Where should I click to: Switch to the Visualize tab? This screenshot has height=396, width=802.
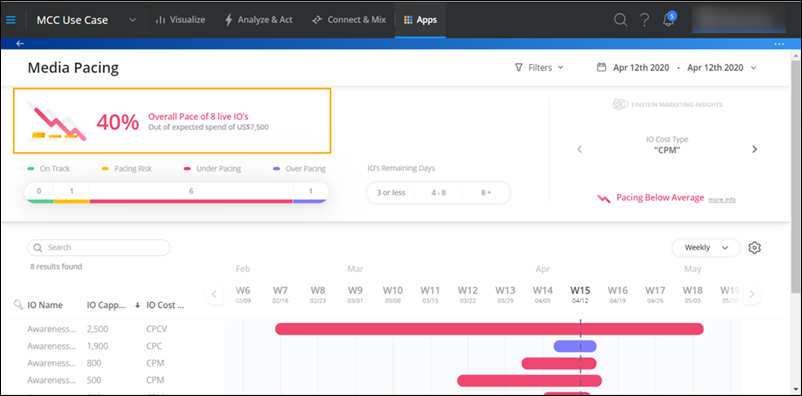pos(180,20)
